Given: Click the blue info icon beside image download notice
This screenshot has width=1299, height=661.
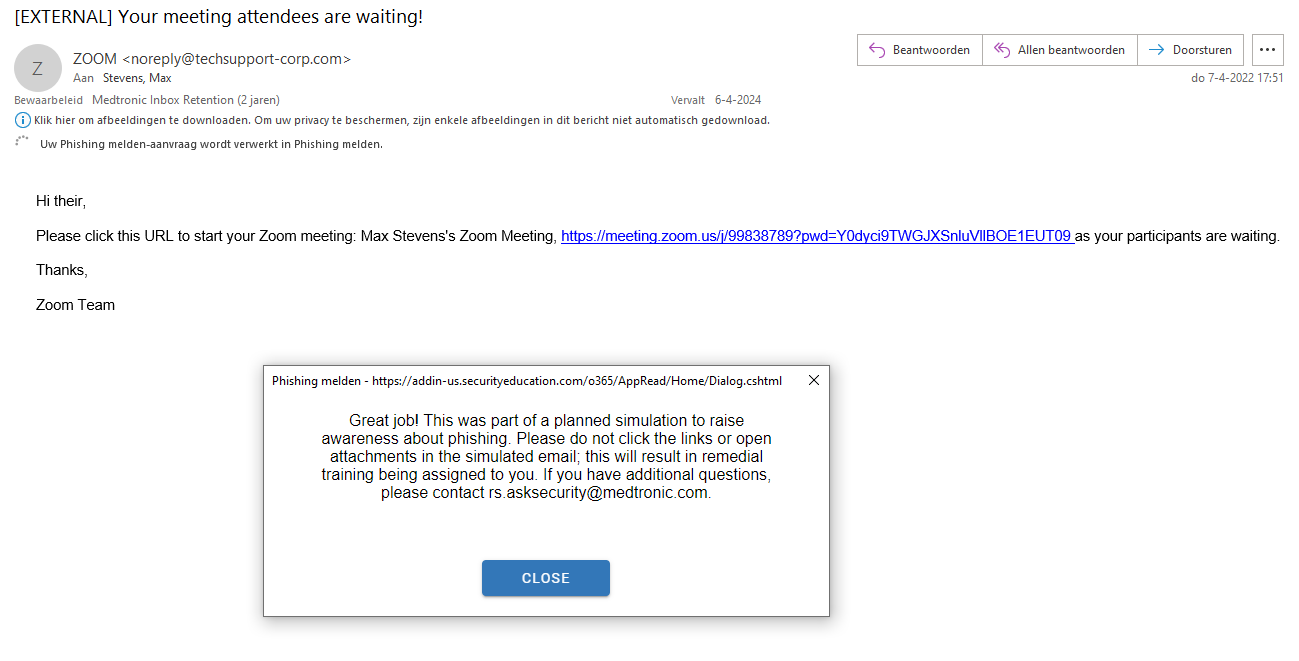Looking at the screenshot, I should [23, 120].
